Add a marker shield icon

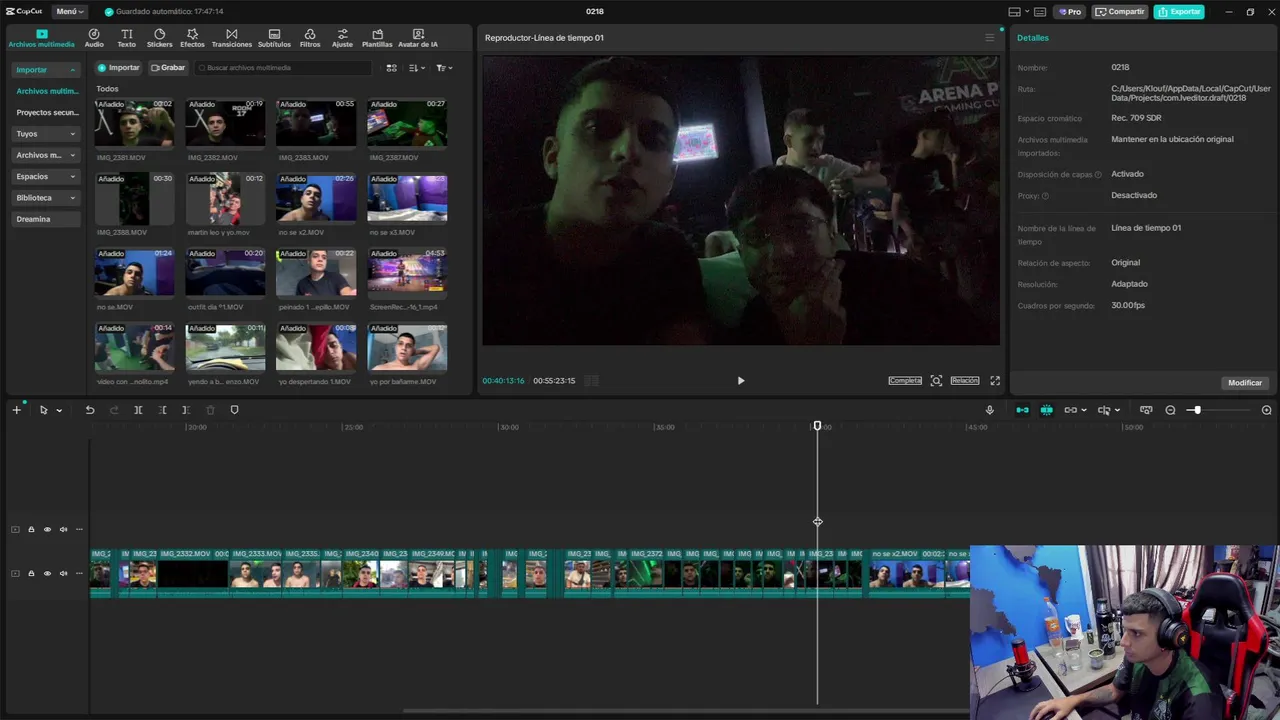pos(234,410)
